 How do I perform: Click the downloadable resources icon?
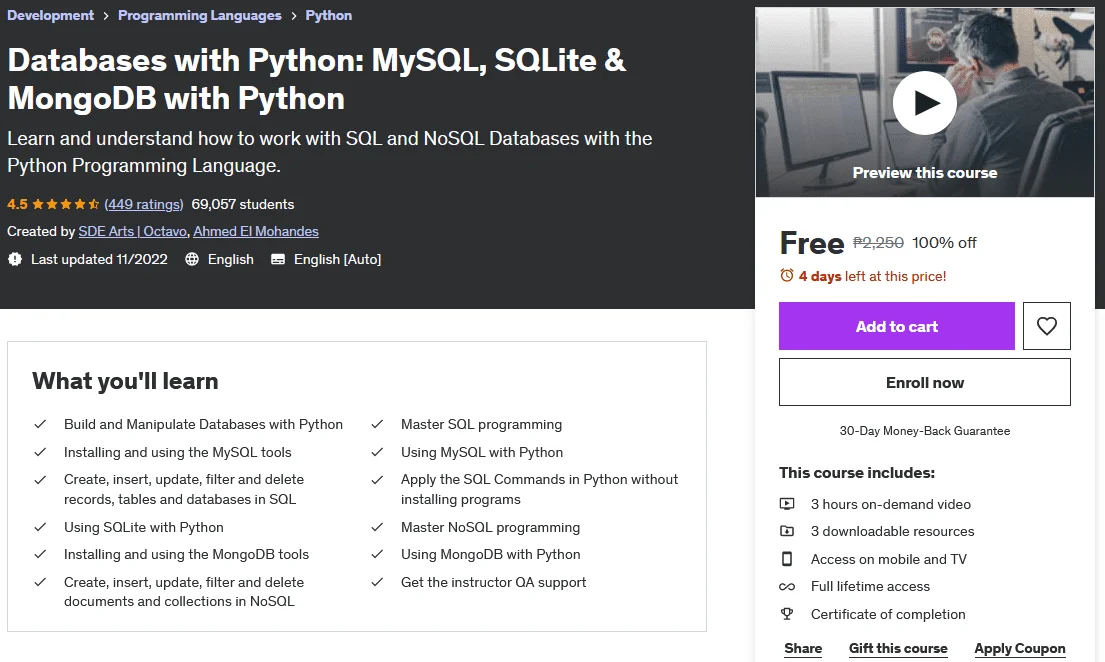point(786,531)
